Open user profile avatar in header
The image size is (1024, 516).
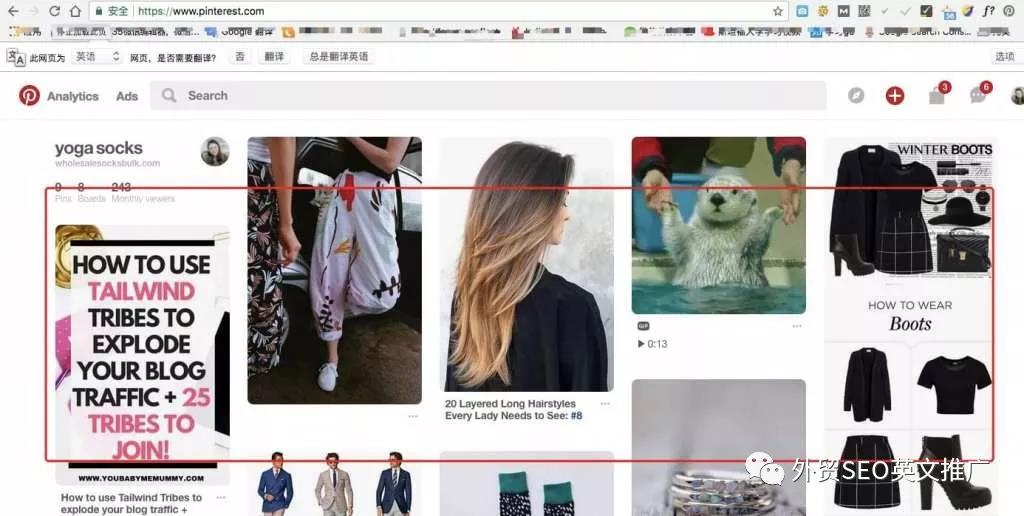pyautogui.click(x=1017, y=96)
